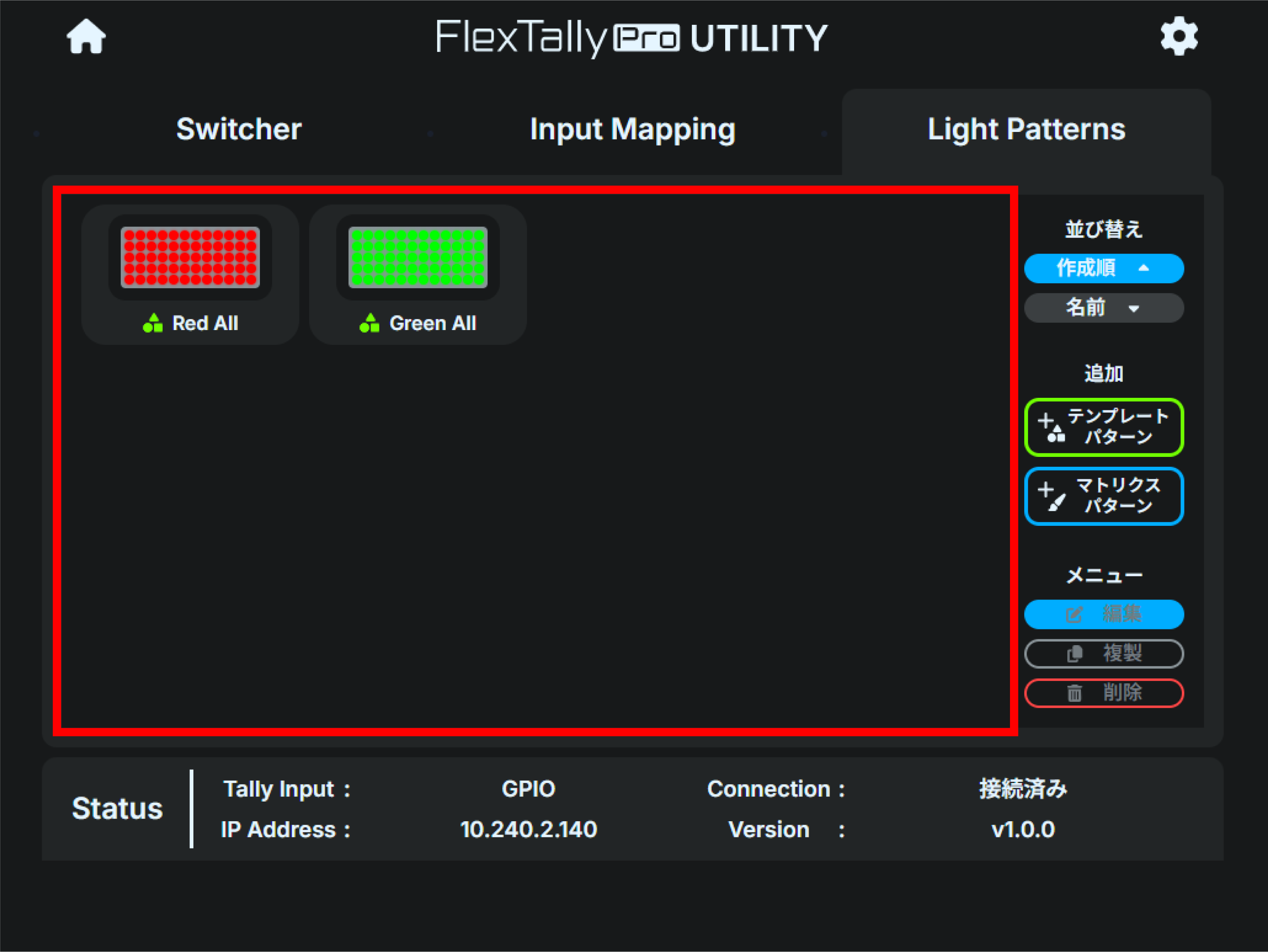Click the pencil edit icon in 編集
This screenshot has height=952, width=1268.
pos(1074,615)
